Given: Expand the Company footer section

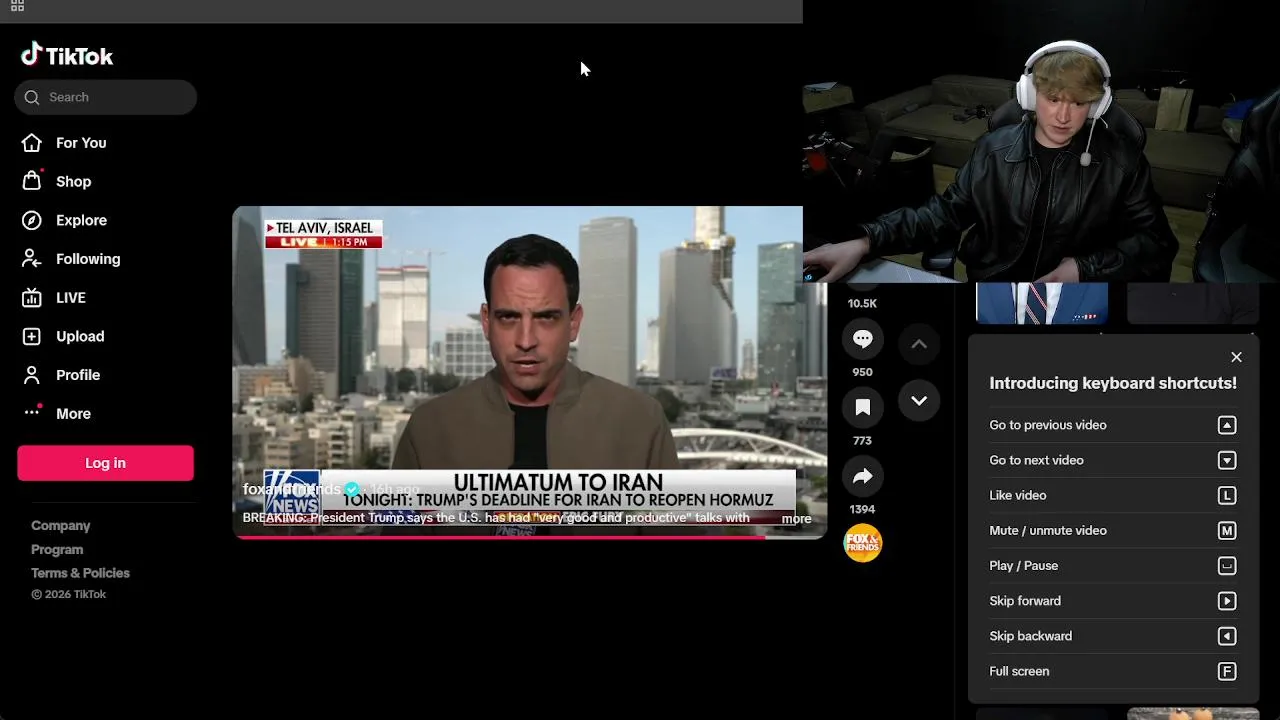Looking at the screenshot, I should click(x=60, y=525).
